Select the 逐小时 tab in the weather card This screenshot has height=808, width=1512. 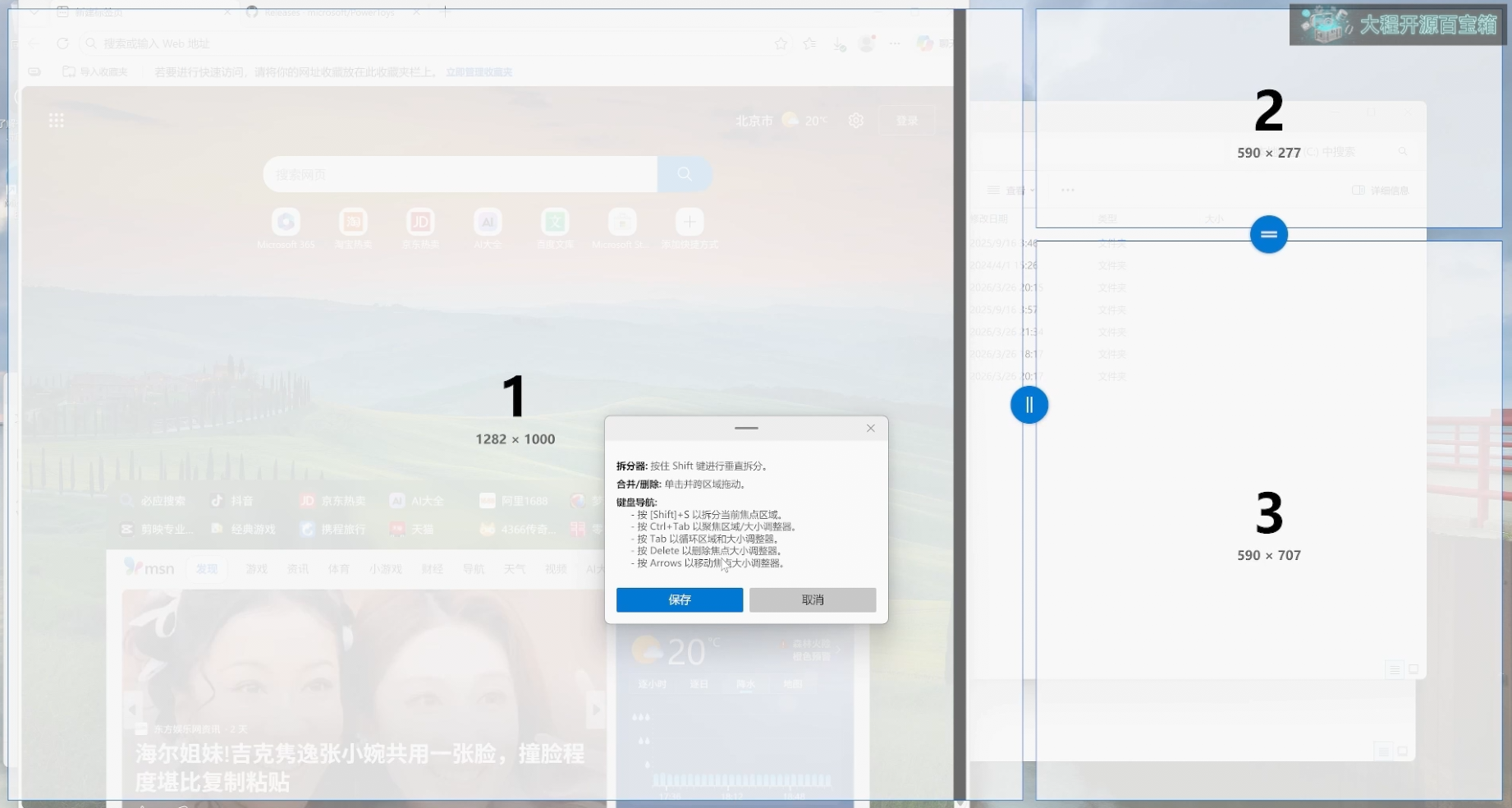pyautogui.click(x=653, y=684)
